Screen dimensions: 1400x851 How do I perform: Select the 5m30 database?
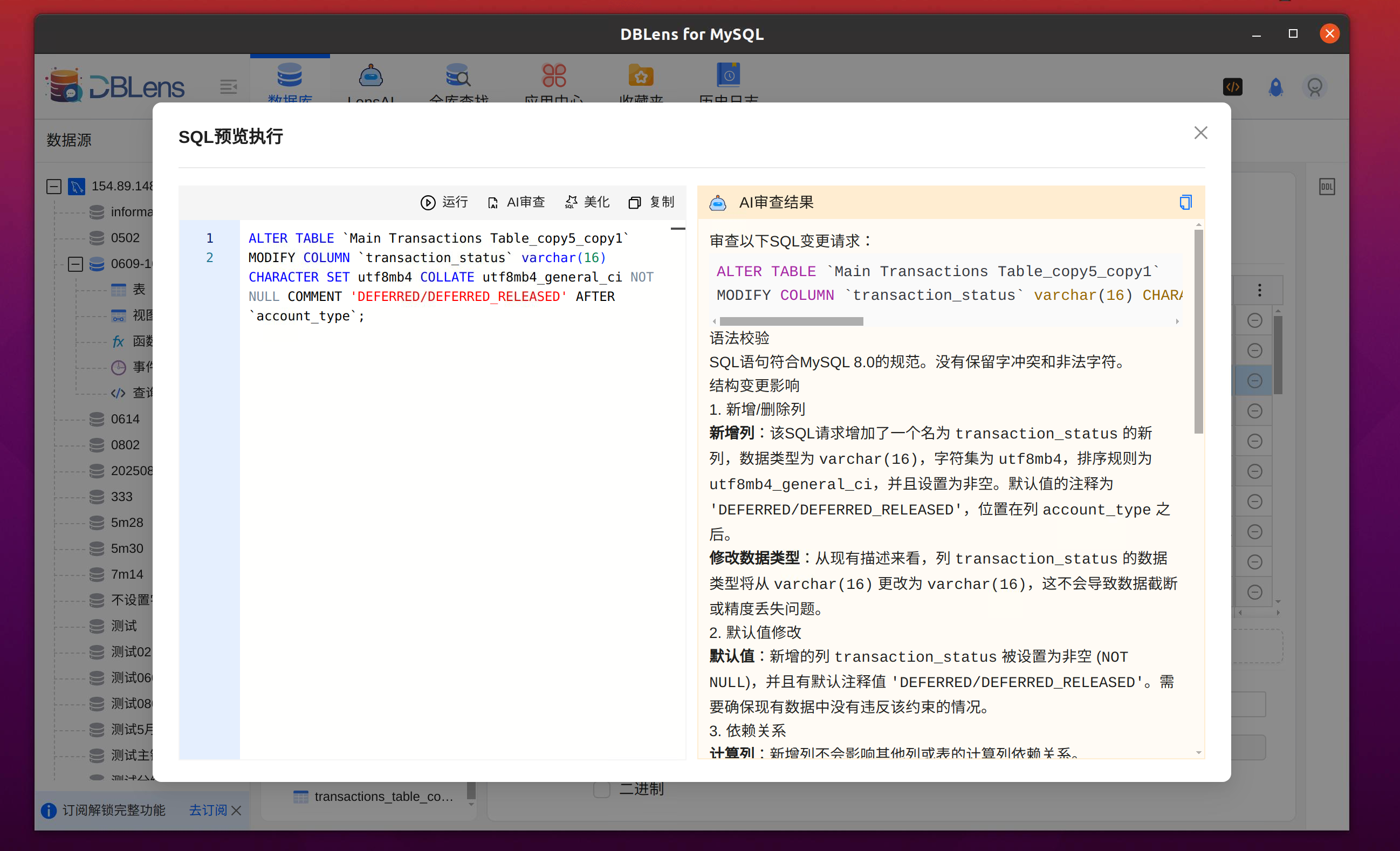117,548
